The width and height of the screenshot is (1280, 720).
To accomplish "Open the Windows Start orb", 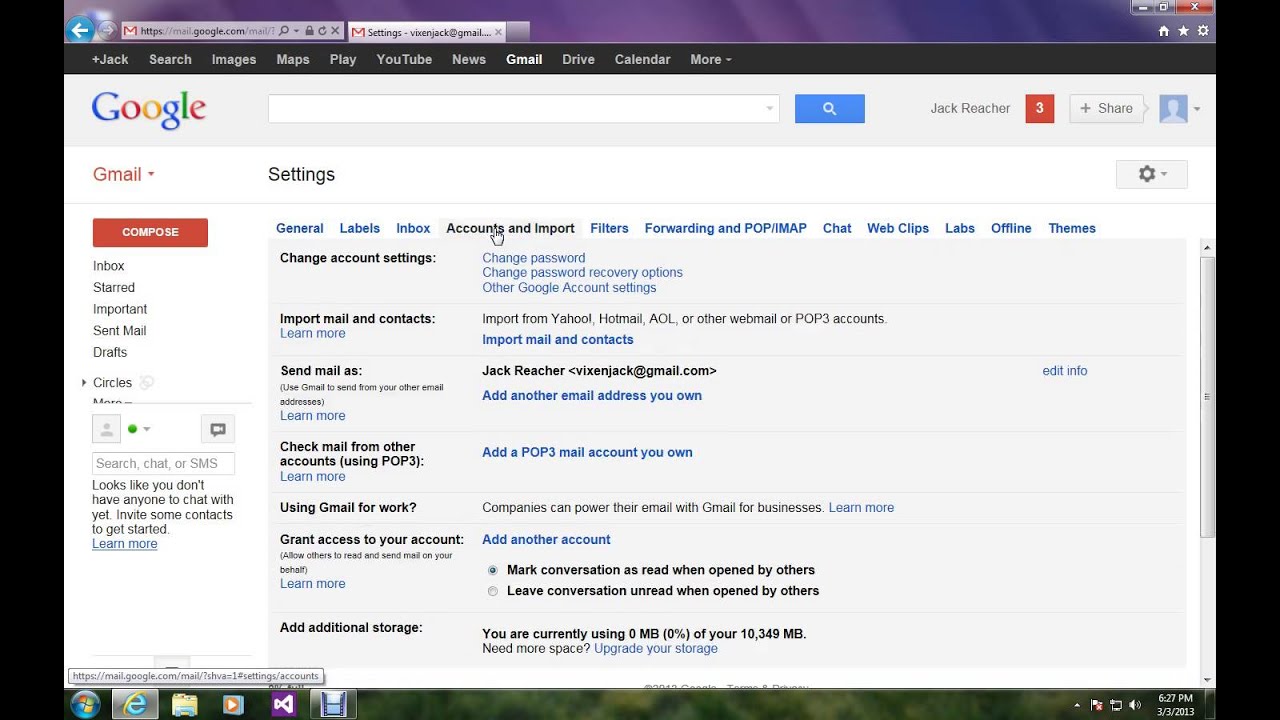I will click(x=85, y=704).
